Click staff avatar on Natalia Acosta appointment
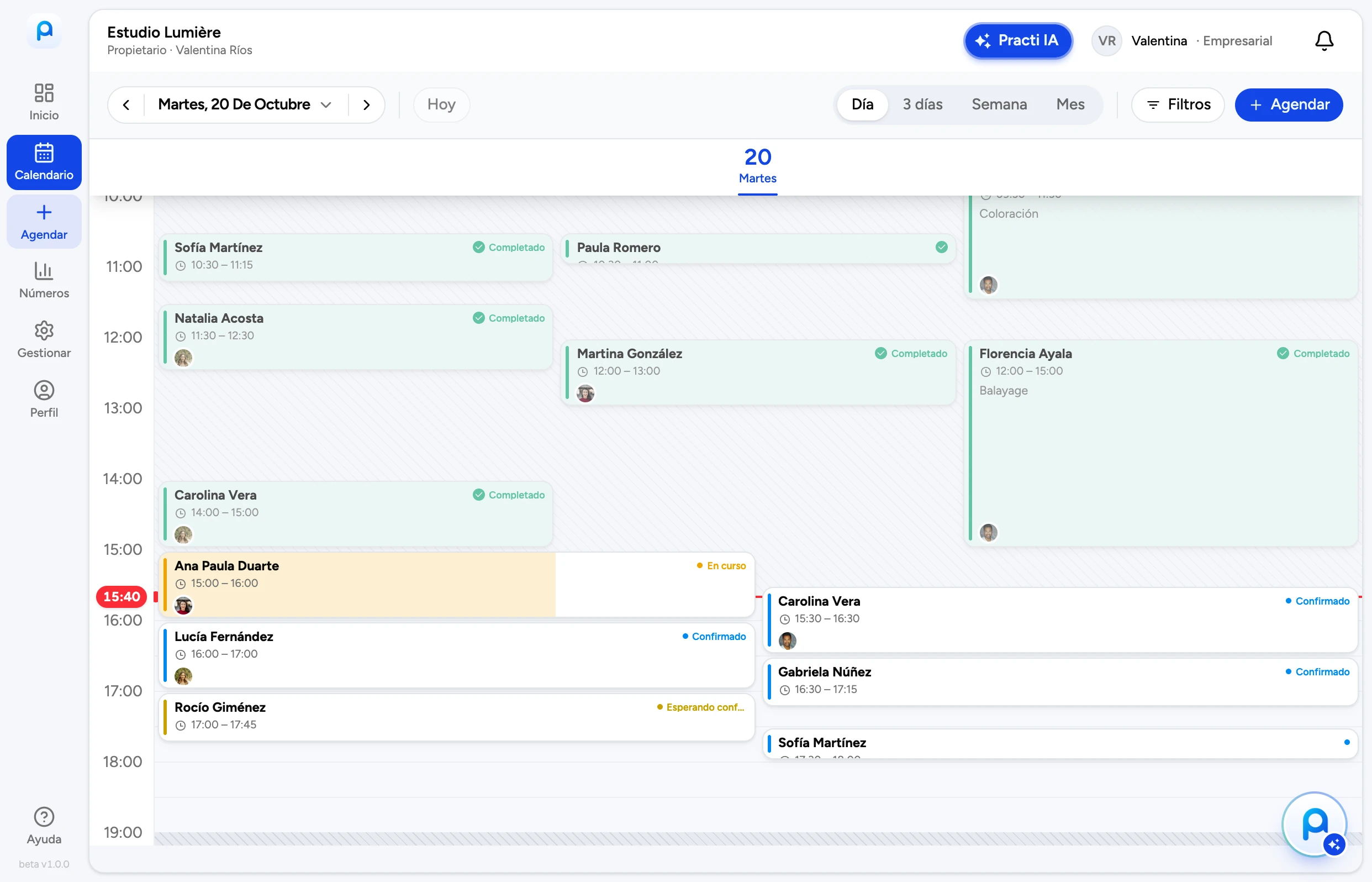 point(183,358)
